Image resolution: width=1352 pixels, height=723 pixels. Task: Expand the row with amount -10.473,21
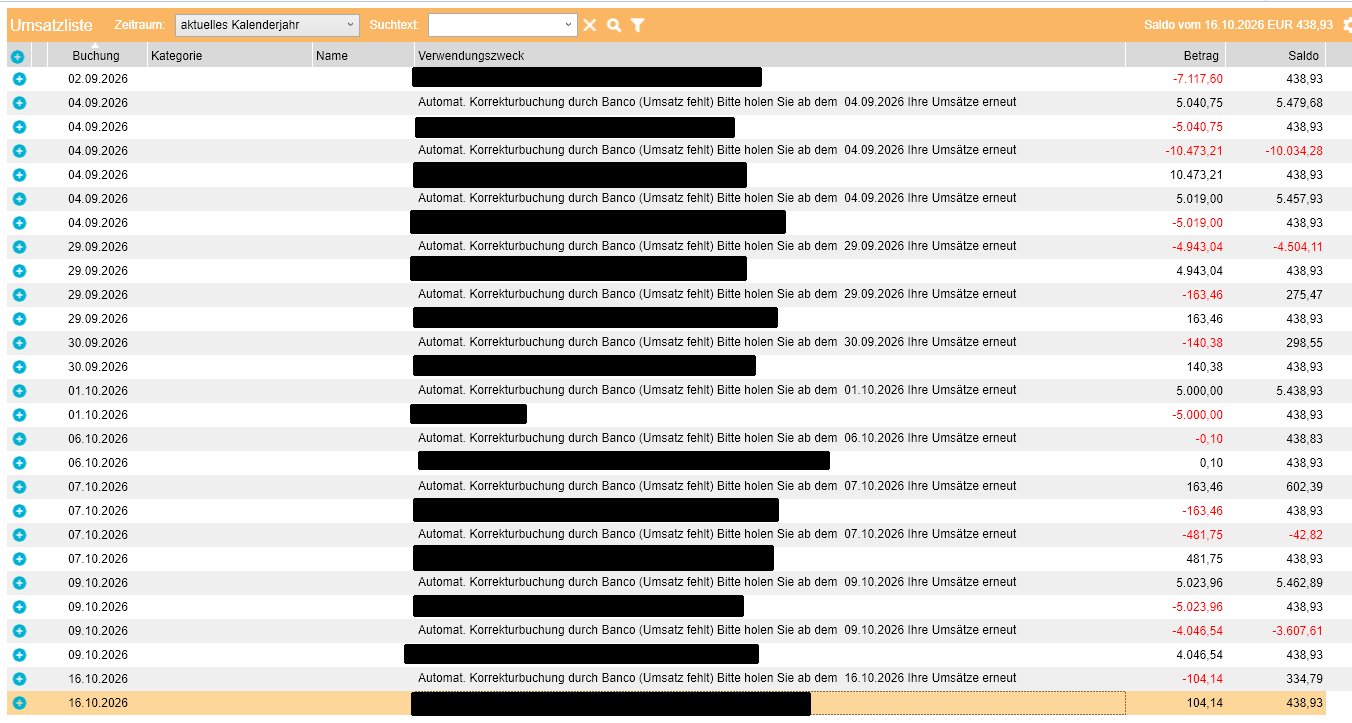[x=19, y=151]
